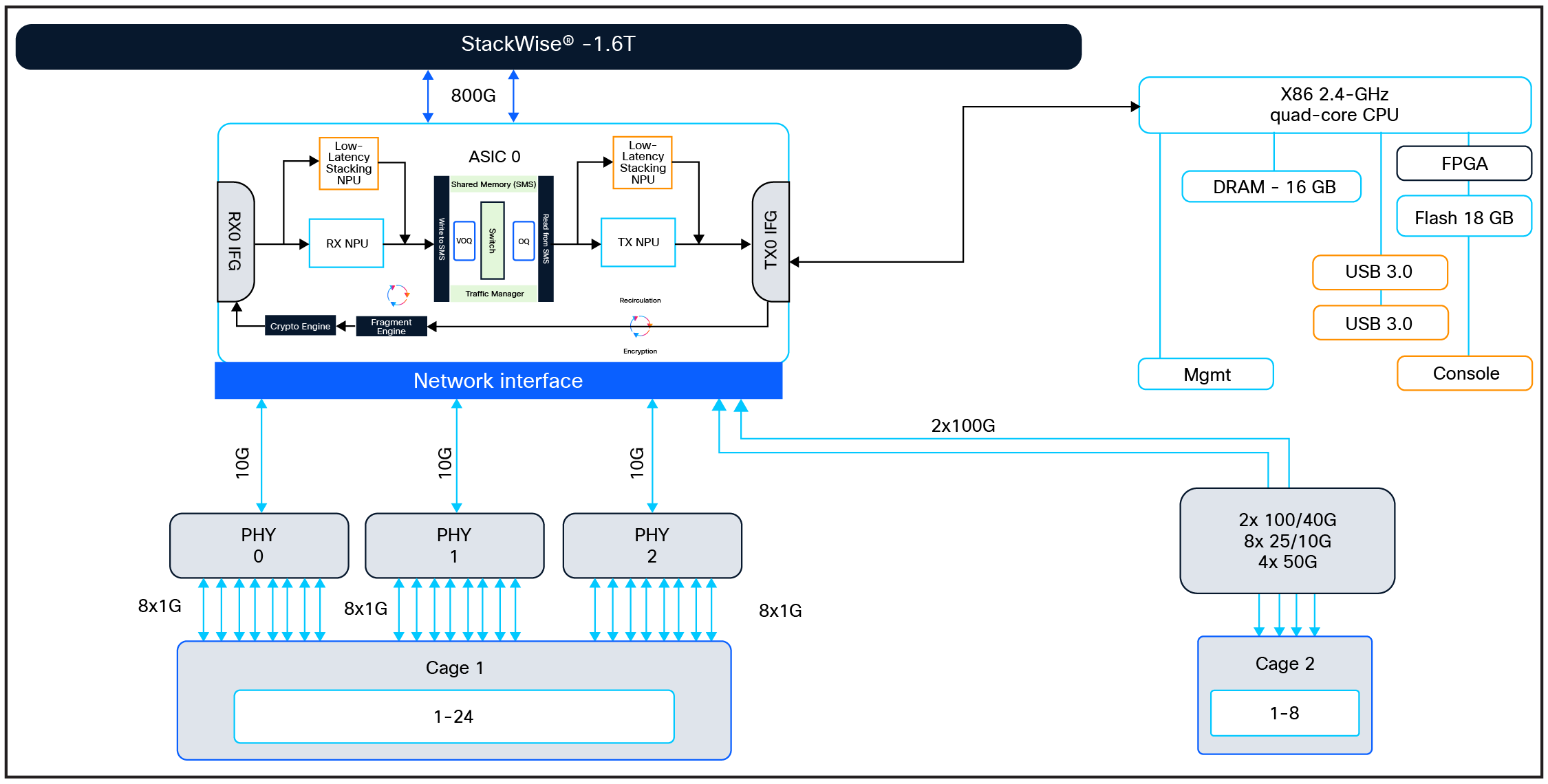Screen dimensions: 1548x784
Task: Click the Crypto Engine block
Action: [299, 326]
